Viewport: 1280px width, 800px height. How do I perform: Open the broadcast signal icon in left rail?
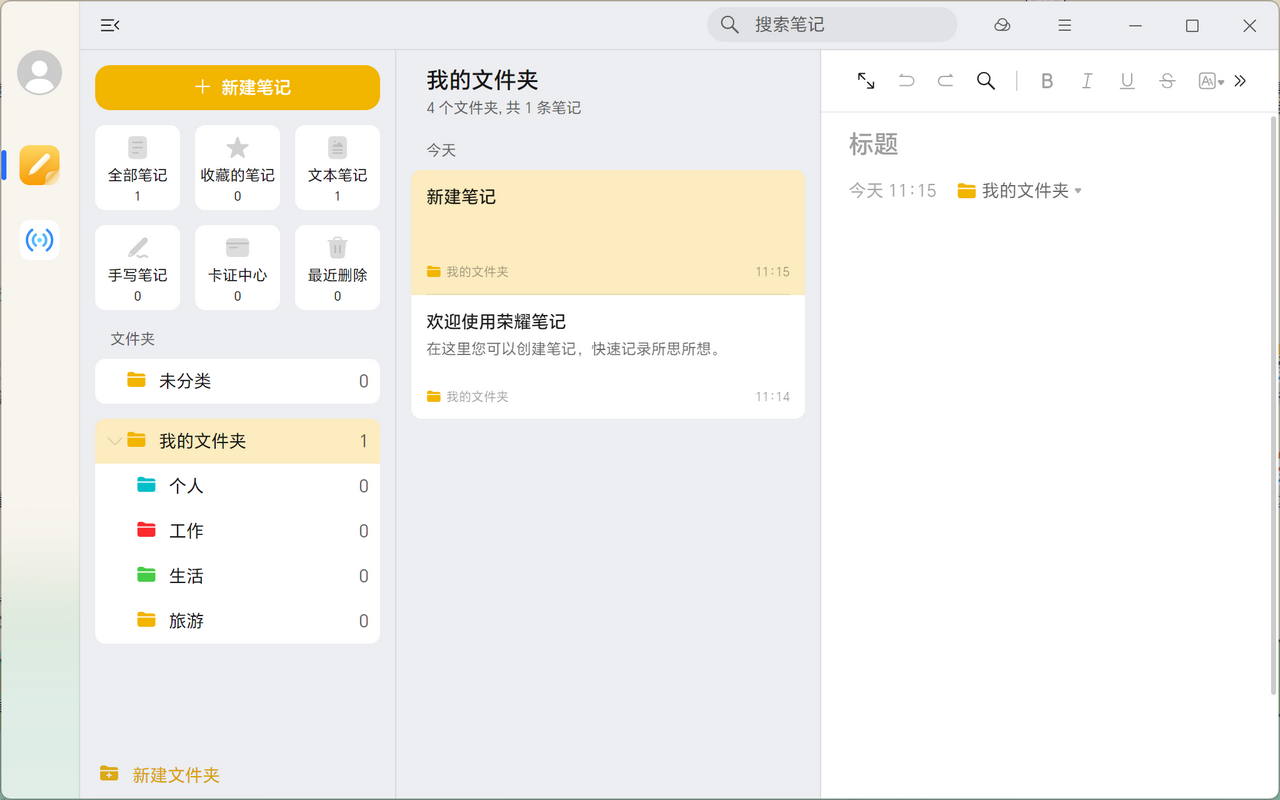(40, 240)
